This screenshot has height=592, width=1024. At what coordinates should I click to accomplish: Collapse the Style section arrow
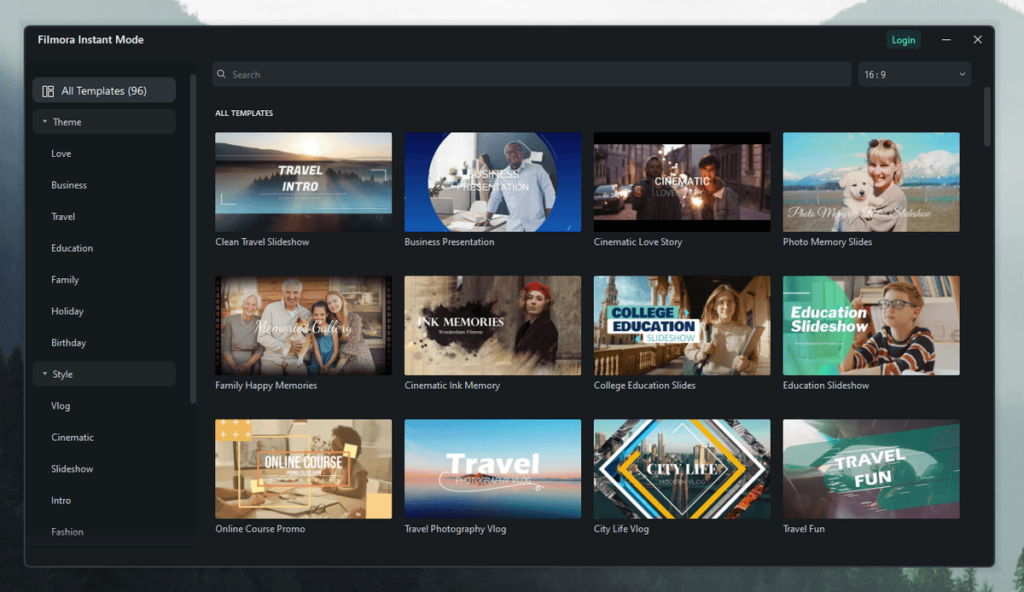tap(45, 374)
